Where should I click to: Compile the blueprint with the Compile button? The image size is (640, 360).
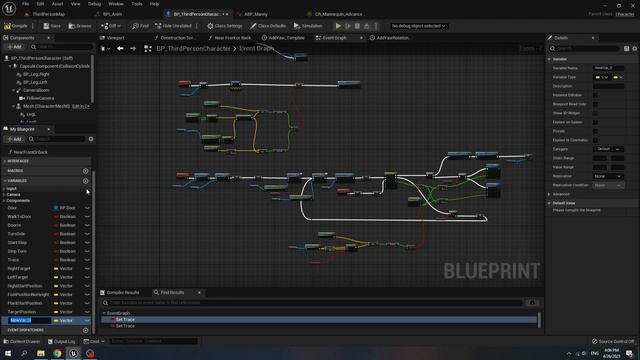point(16,26)
